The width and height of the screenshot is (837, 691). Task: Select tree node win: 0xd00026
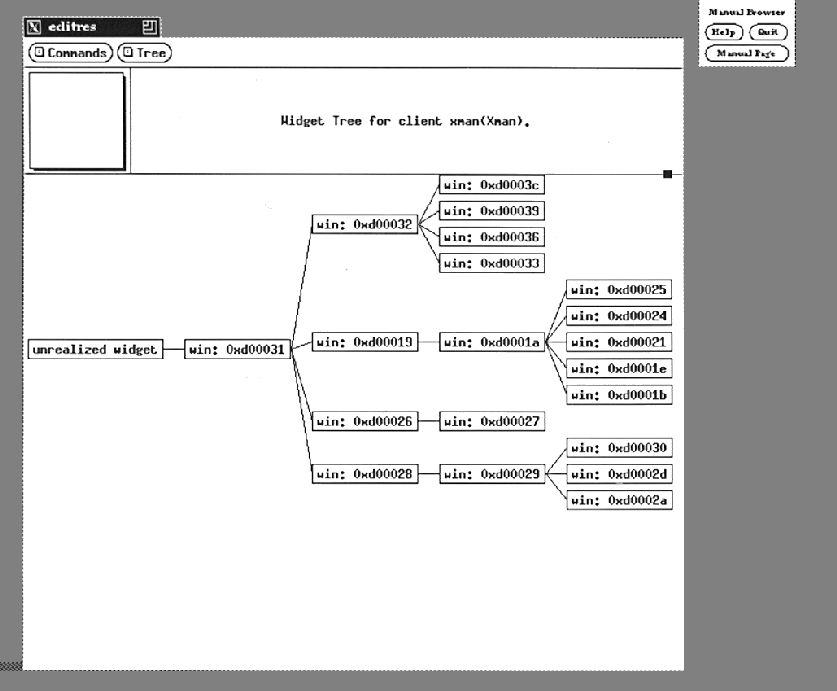click(365, 421)
